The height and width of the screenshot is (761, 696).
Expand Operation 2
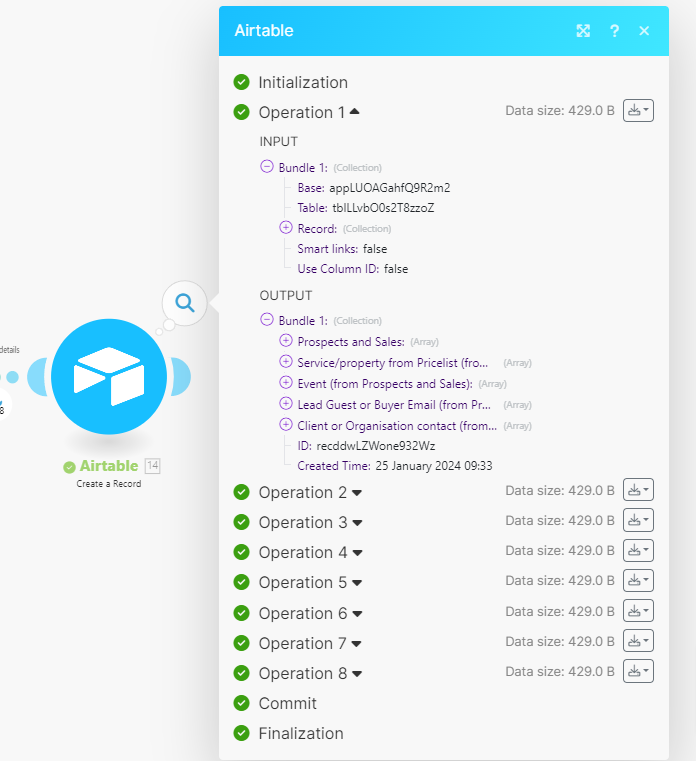tap(357, 493)
